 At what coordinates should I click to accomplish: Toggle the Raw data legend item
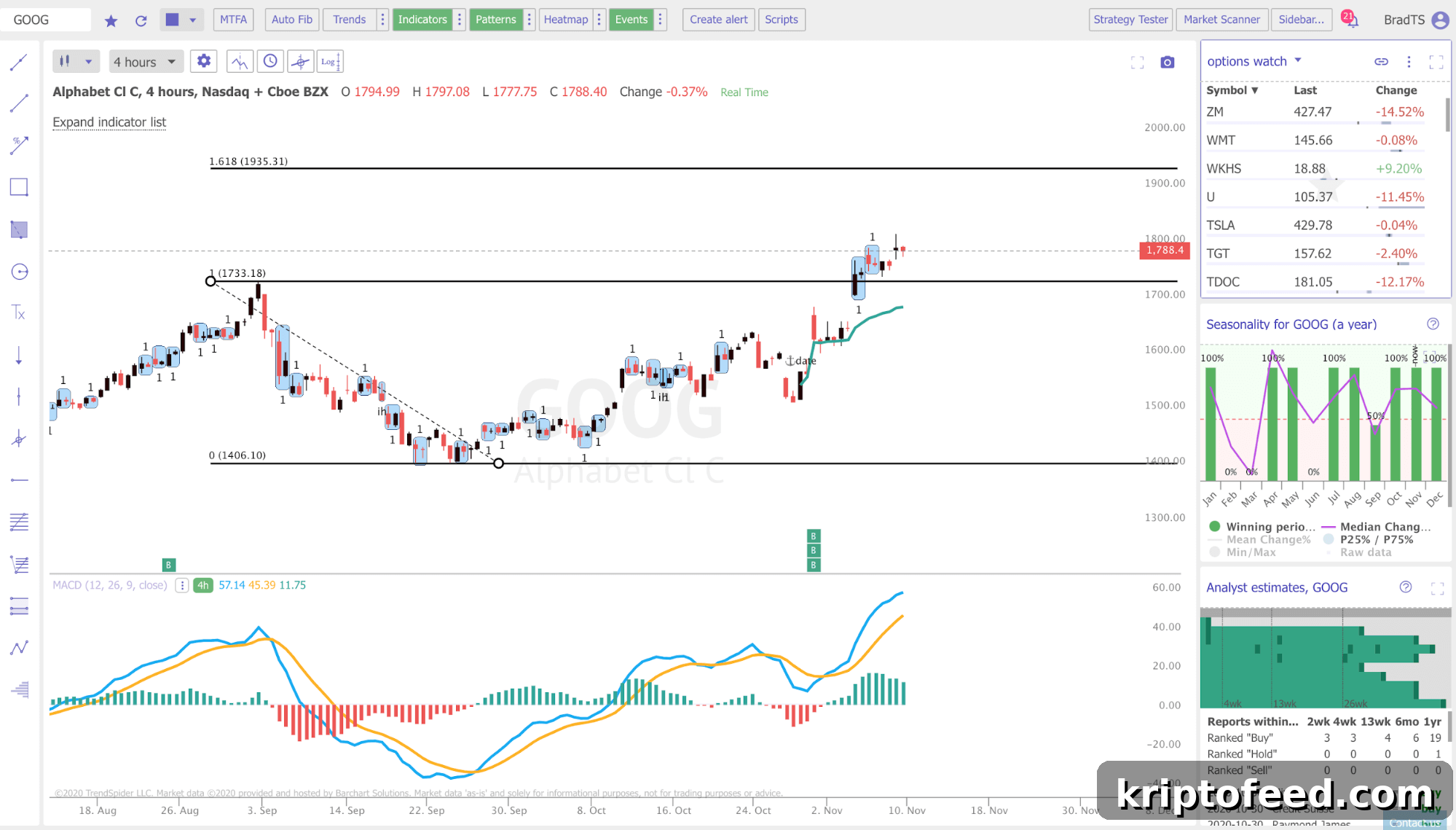[x=1359, y=552]
